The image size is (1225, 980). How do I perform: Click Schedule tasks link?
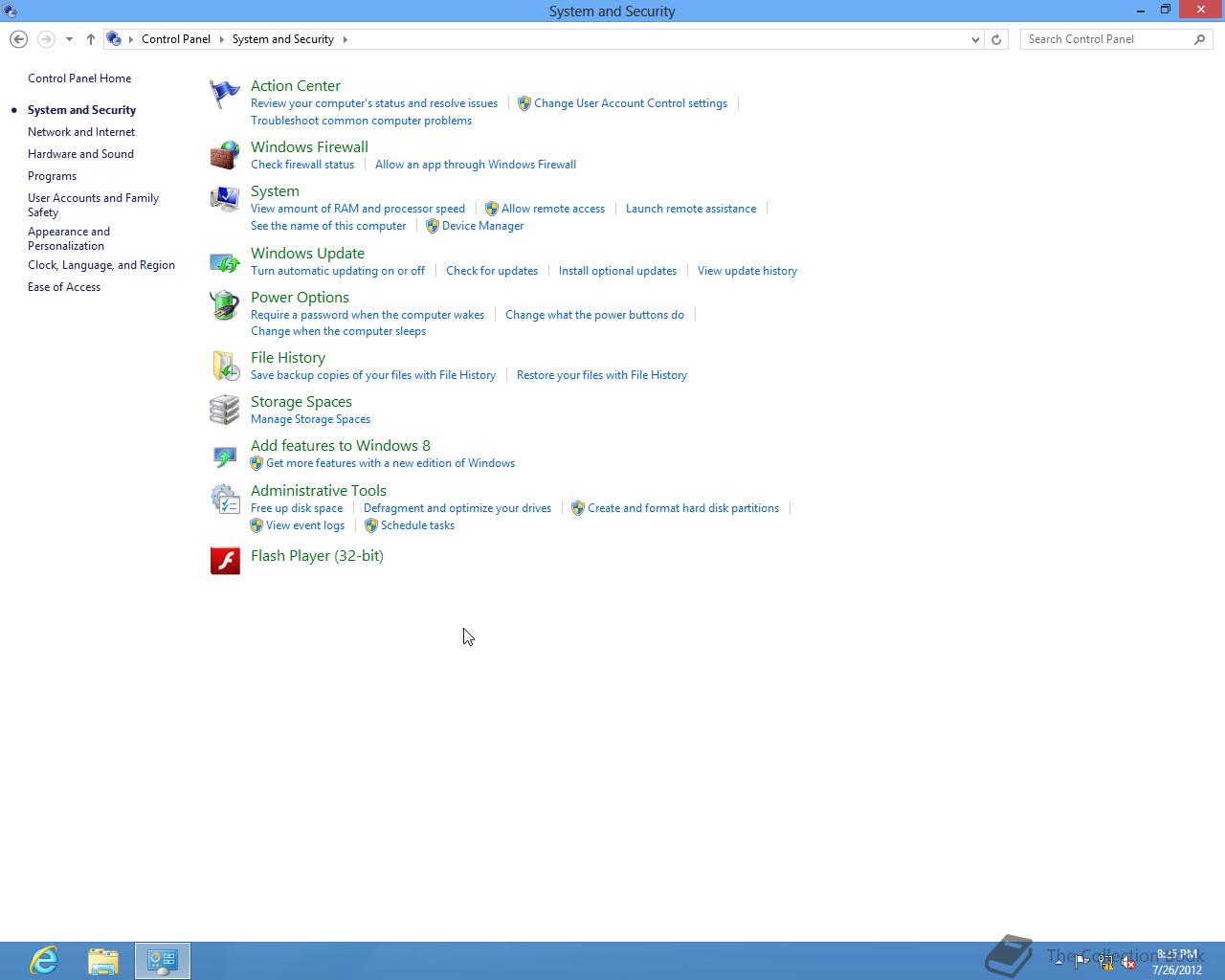pyautogui.click(x=417, y=525)
